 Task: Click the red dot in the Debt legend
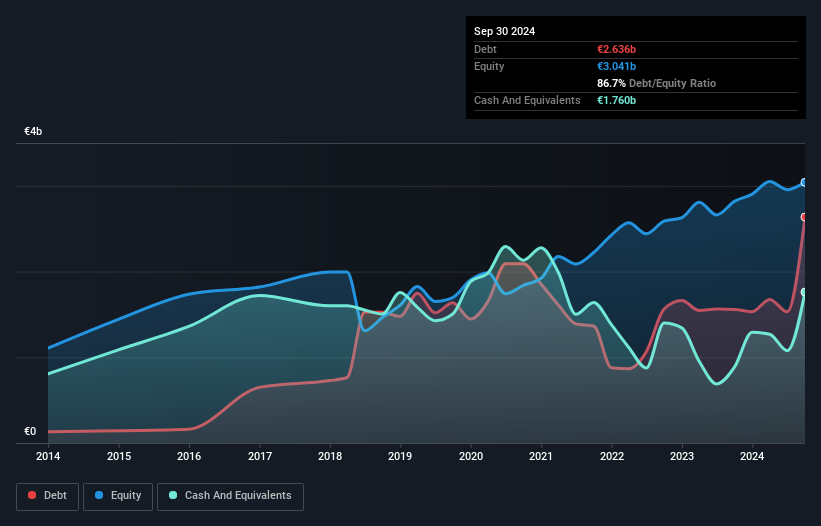[x=32, y=496]
